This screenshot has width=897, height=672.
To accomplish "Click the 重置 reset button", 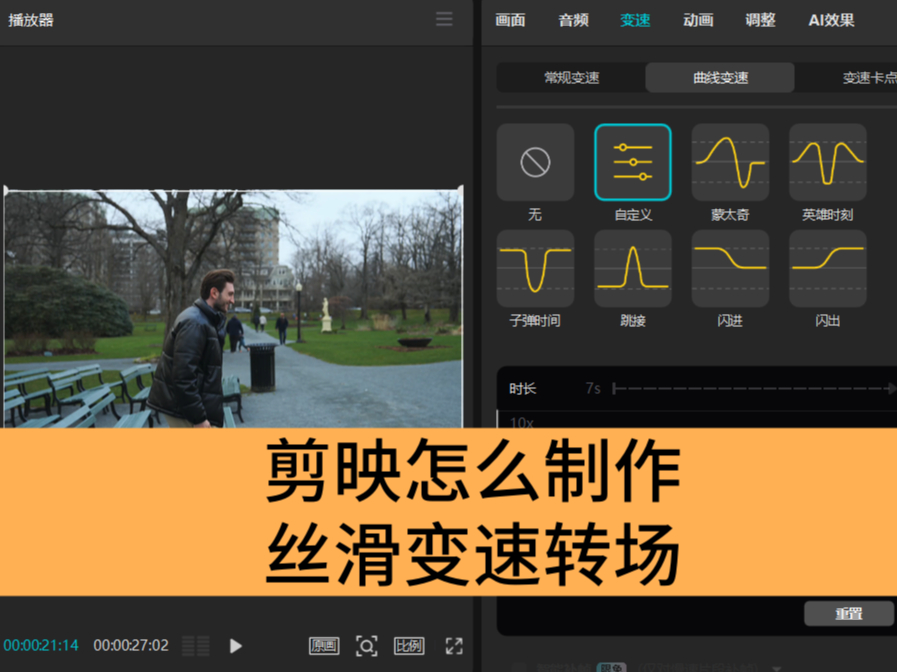I will [x=848, y=614].
